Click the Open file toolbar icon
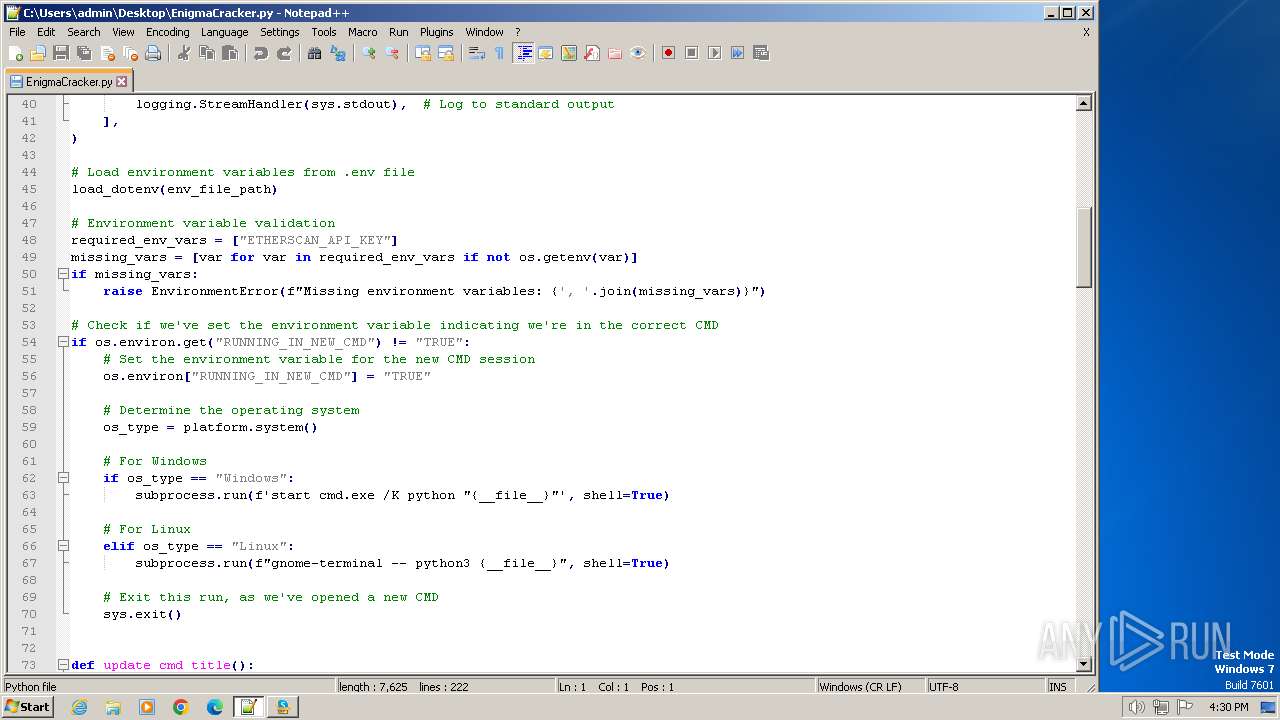The image size is (1280, 720). point(38,53)
